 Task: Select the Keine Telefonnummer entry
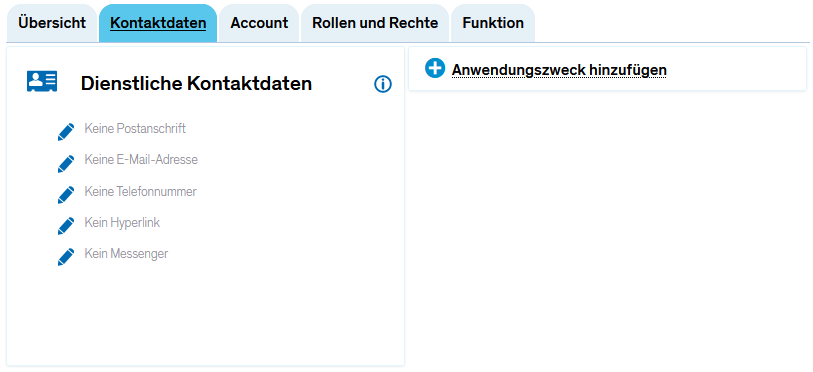(x=141, y=191)
